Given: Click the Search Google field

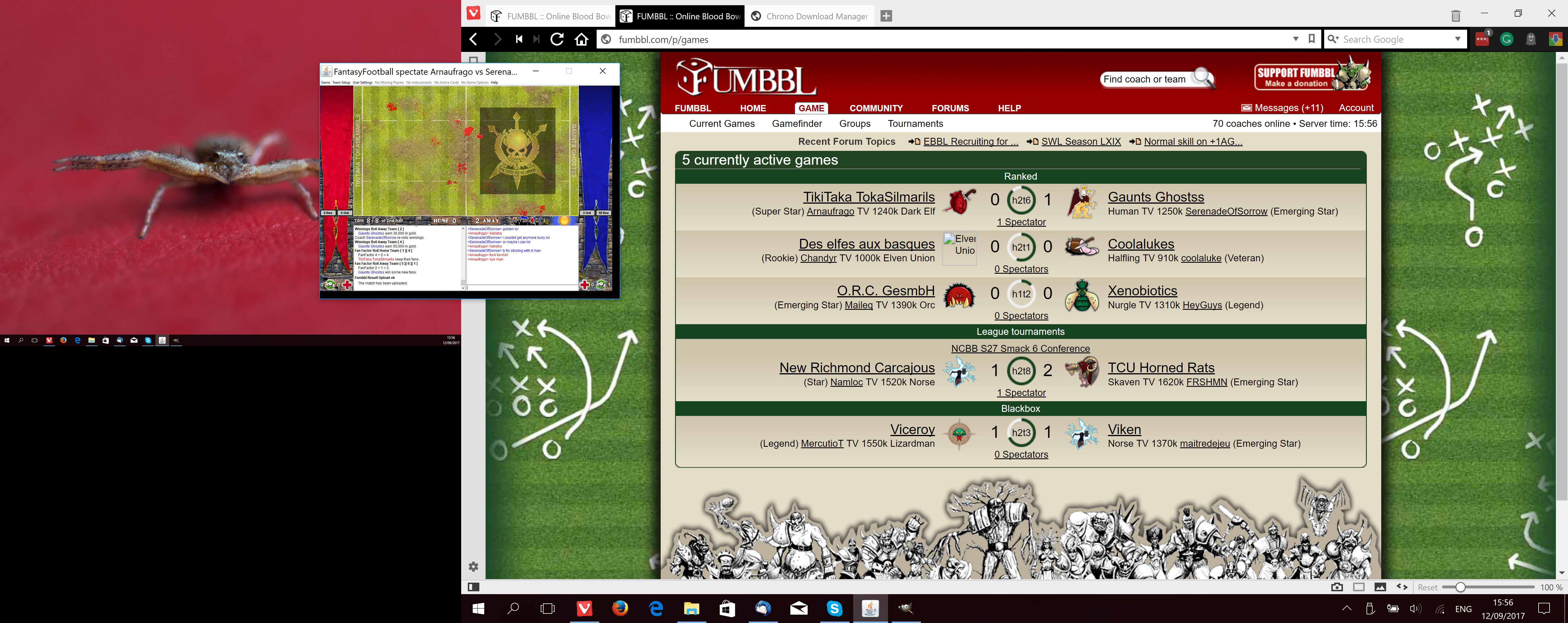Looking at the screenshot, I should coord(1395,39).
